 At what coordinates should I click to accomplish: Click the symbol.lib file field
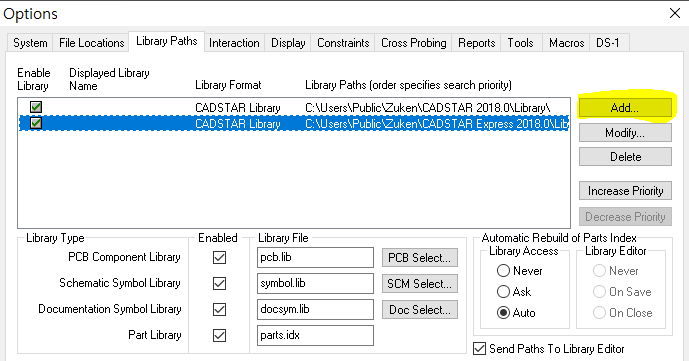click(x=315, y=283)
